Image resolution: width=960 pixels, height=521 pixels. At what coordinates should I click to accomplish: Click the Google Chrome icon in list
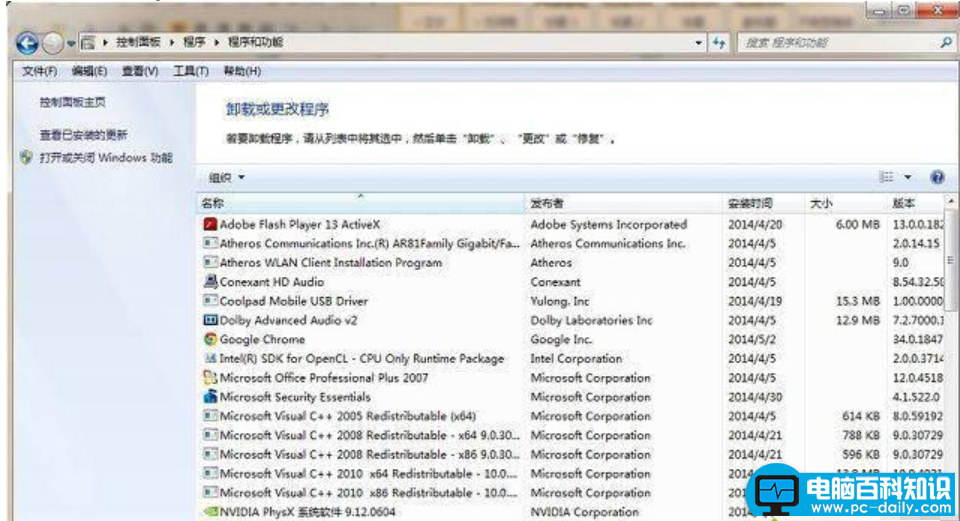[x=210, y=339]
